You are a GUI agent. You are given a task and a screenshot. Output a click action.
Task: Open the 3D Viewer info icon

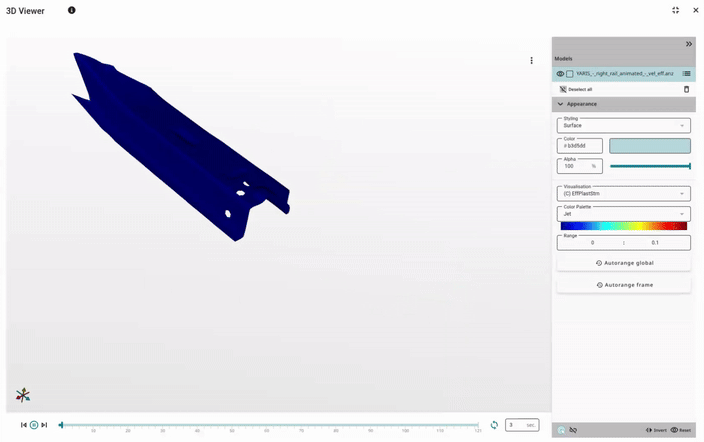71,10
